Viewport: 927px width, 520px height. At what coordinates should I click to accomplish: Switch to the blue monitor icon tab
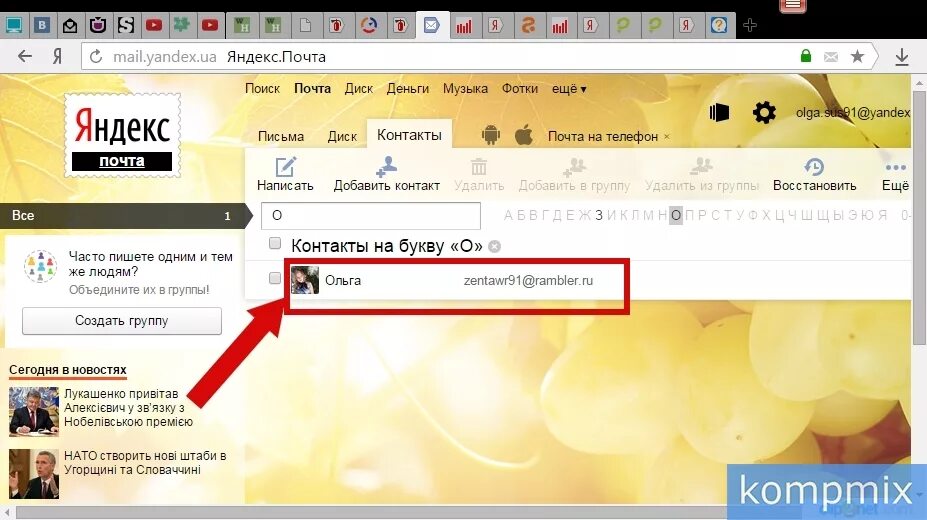pos(13,25)
